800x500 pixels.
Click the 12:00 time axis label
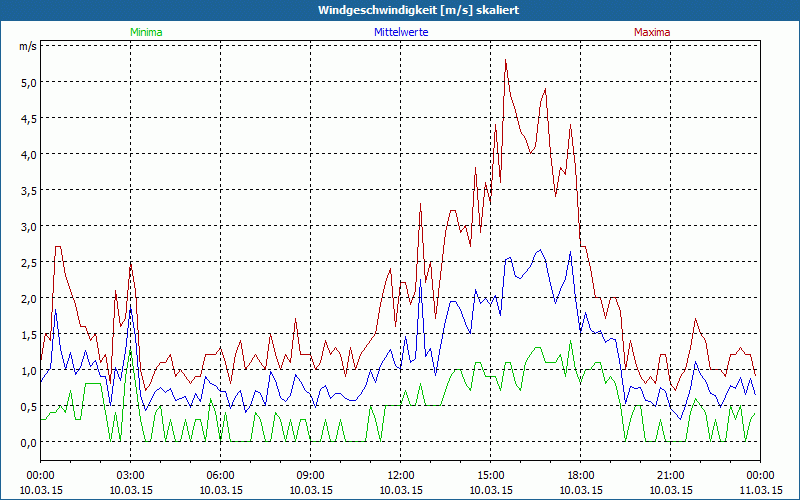click(x=401, y=476)
